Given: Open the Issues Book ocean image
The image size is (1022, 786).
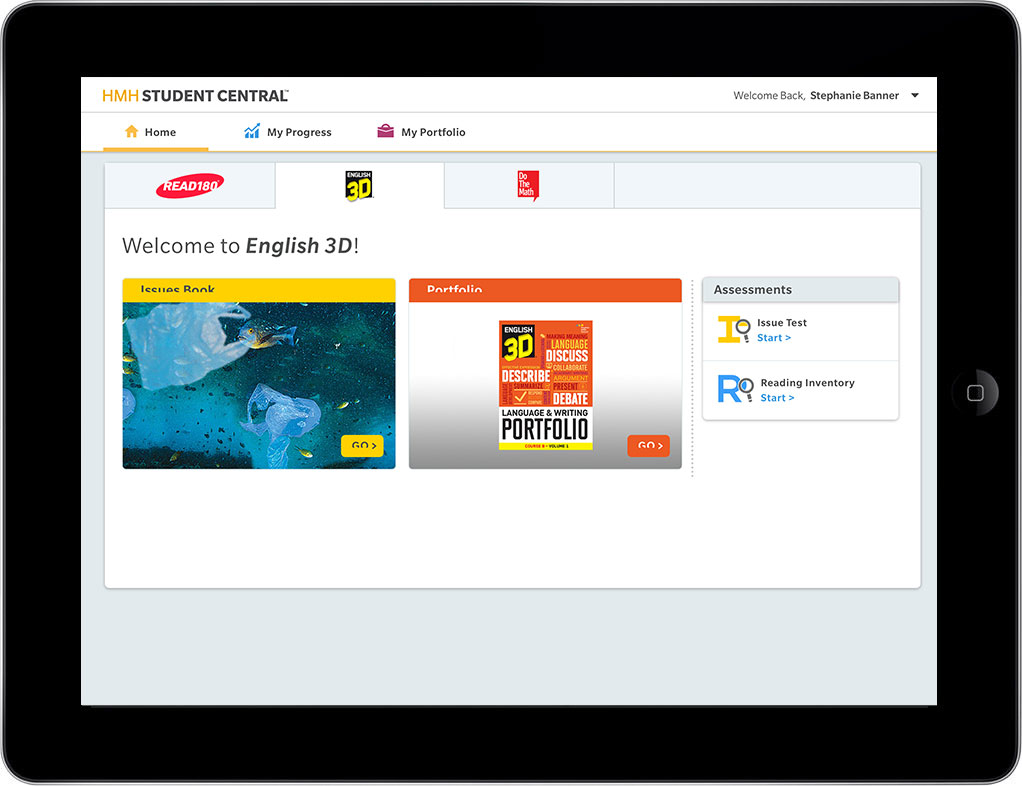Looking at the screenshot, I should 259,385.
